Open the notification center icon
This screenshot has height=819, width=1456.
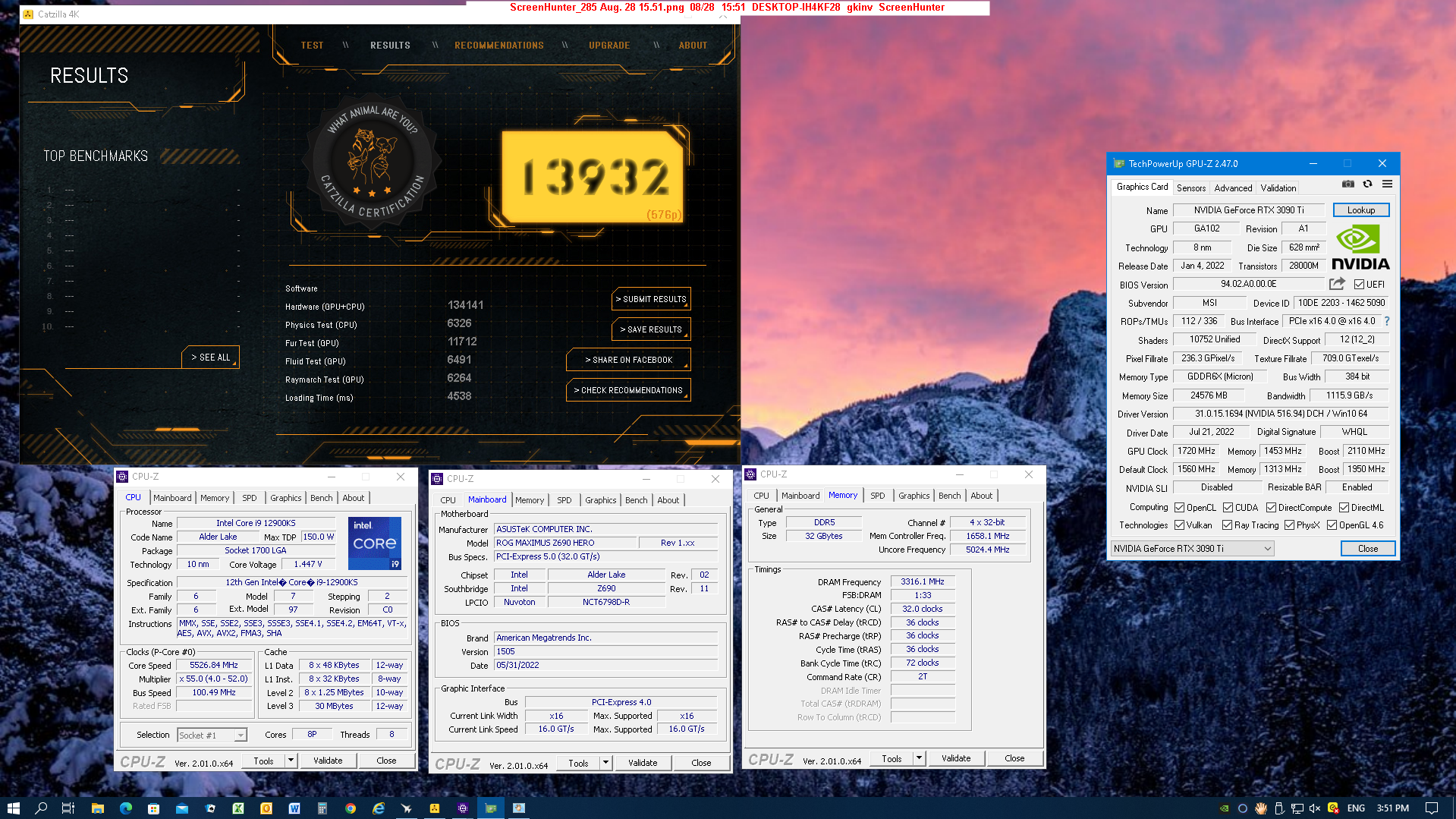pos(1432,808)
